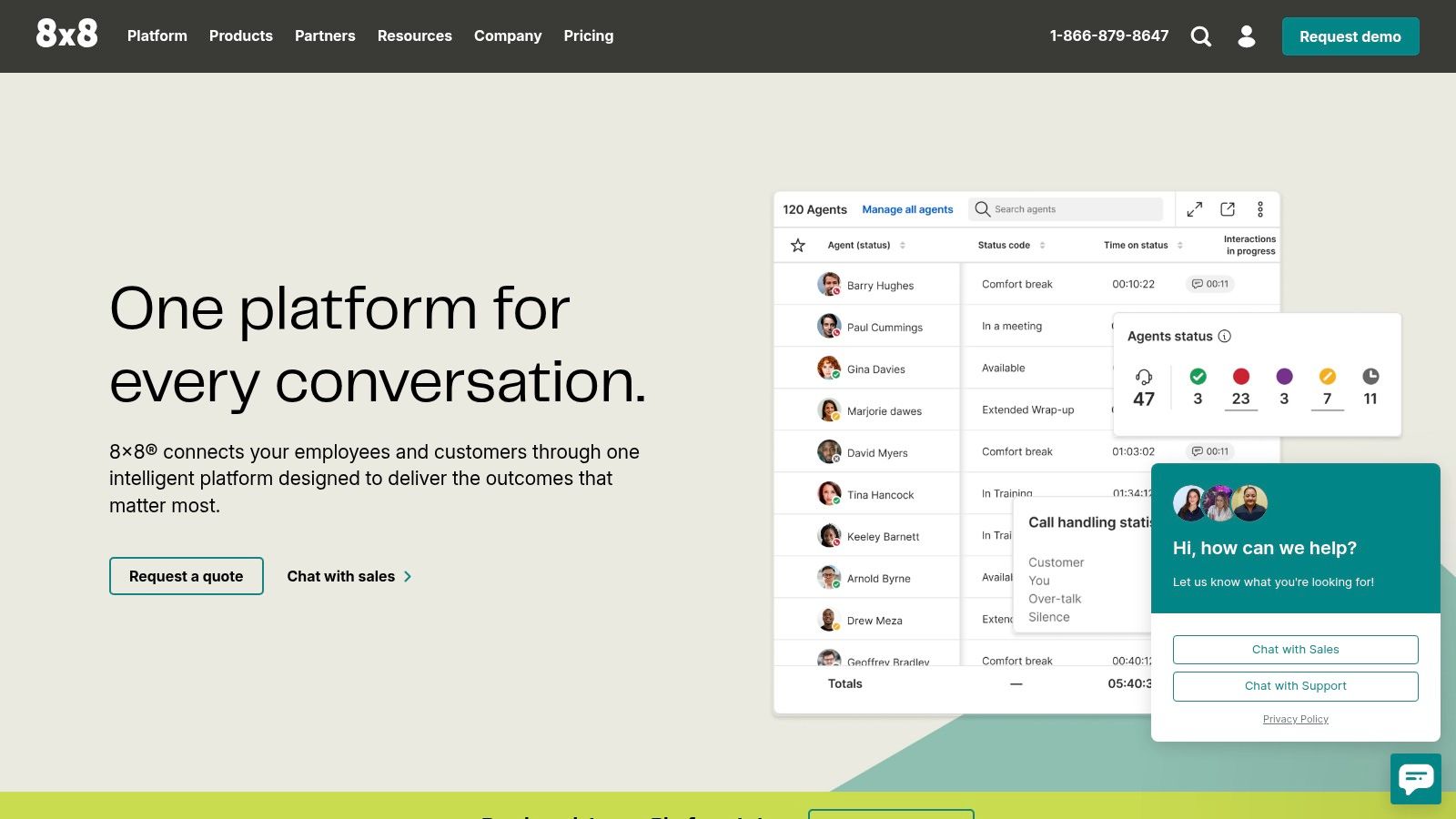
Task: Click the Extended Wrap-up status cell
Action: point(1028,409)
